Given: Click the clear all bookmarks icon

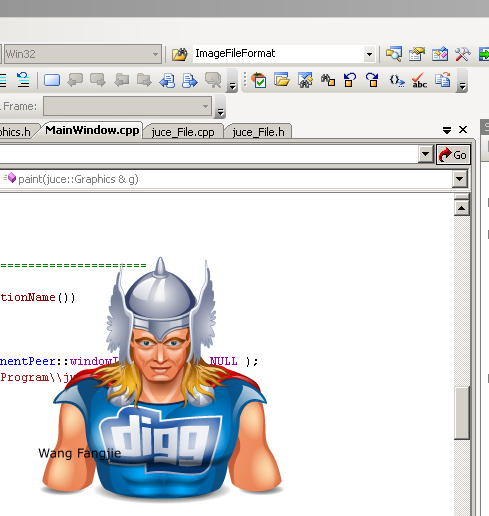Looking at the screenshot, I should click(213, 80).
